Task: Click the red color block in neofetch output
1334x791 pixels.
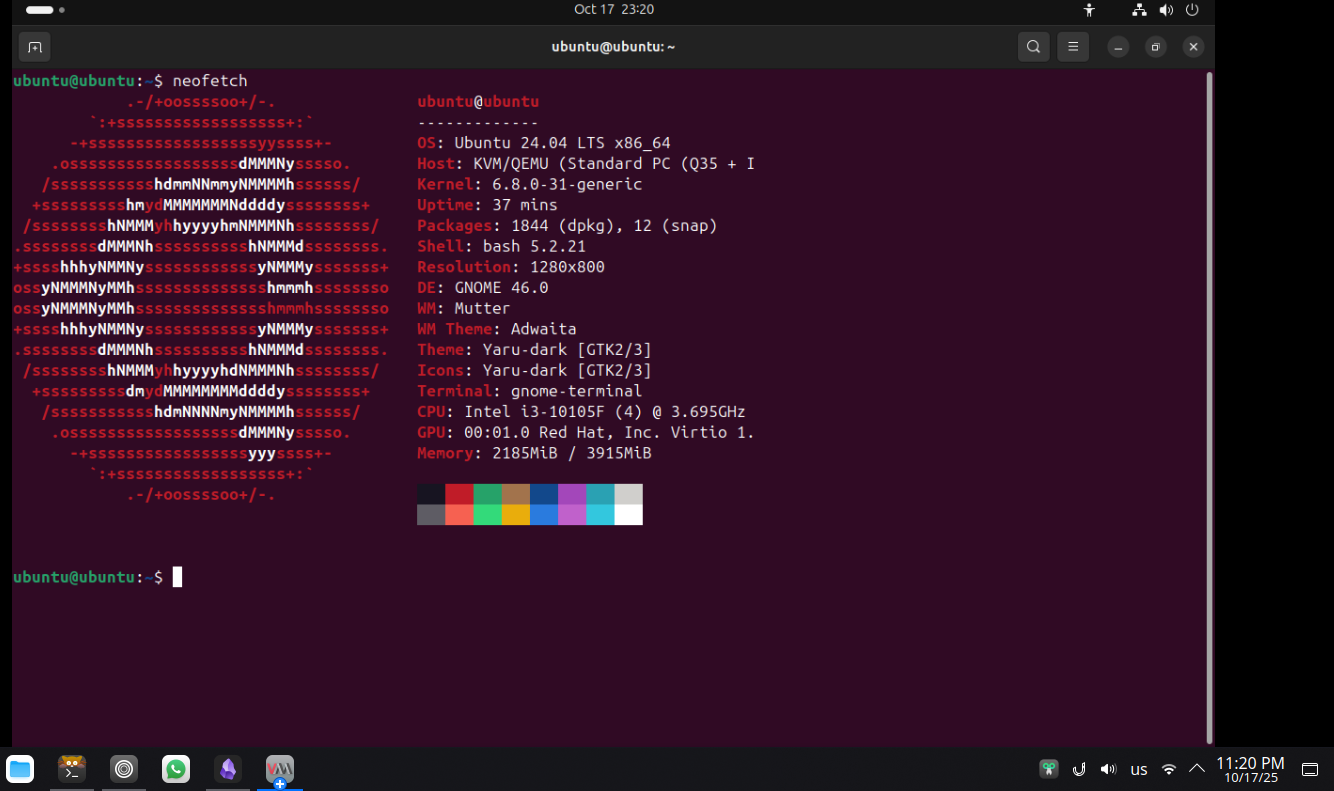Action: pos(459,494)
